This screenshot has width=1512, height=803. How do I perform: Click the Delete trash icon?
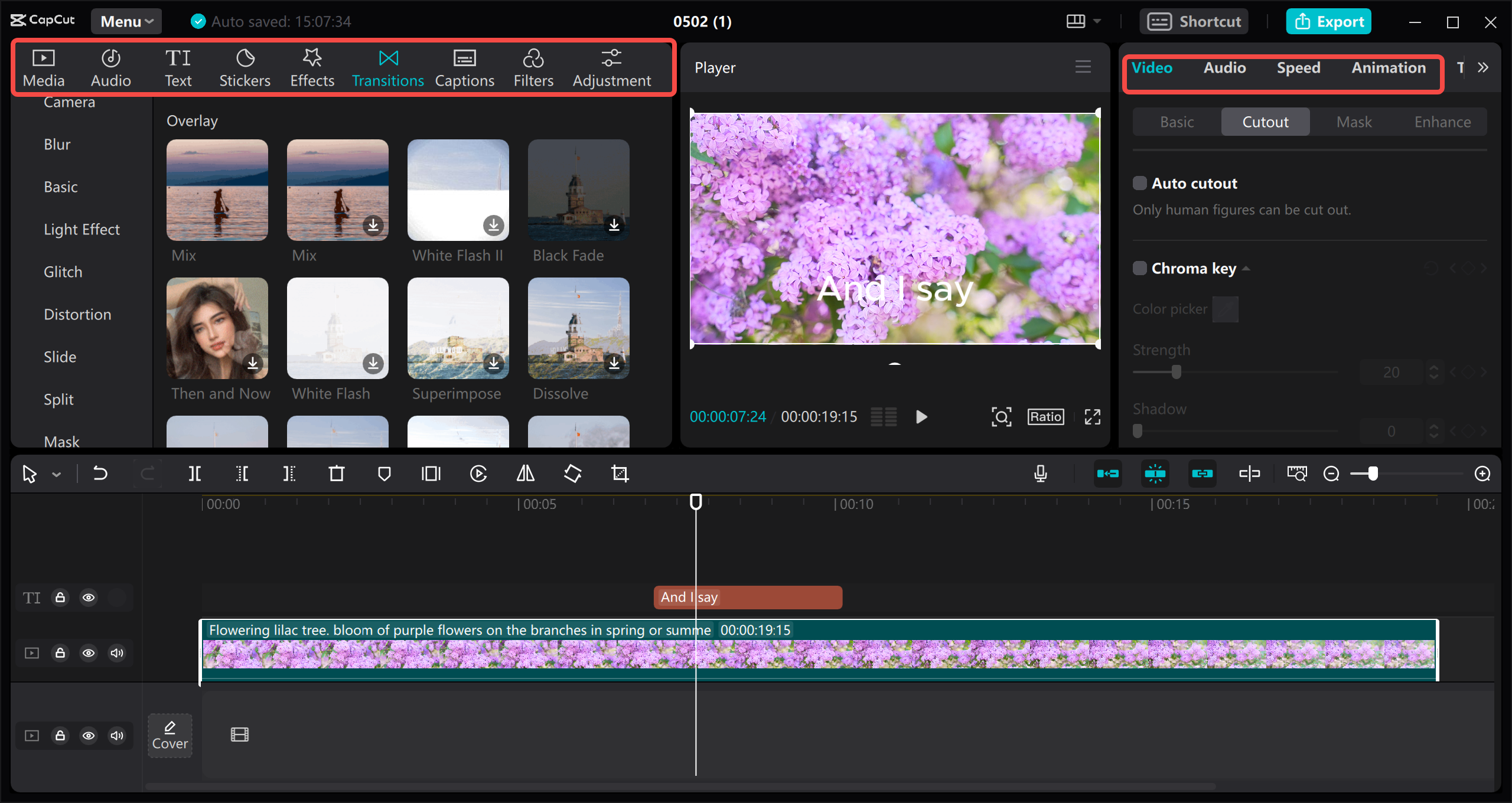click(x=337, y=474)
